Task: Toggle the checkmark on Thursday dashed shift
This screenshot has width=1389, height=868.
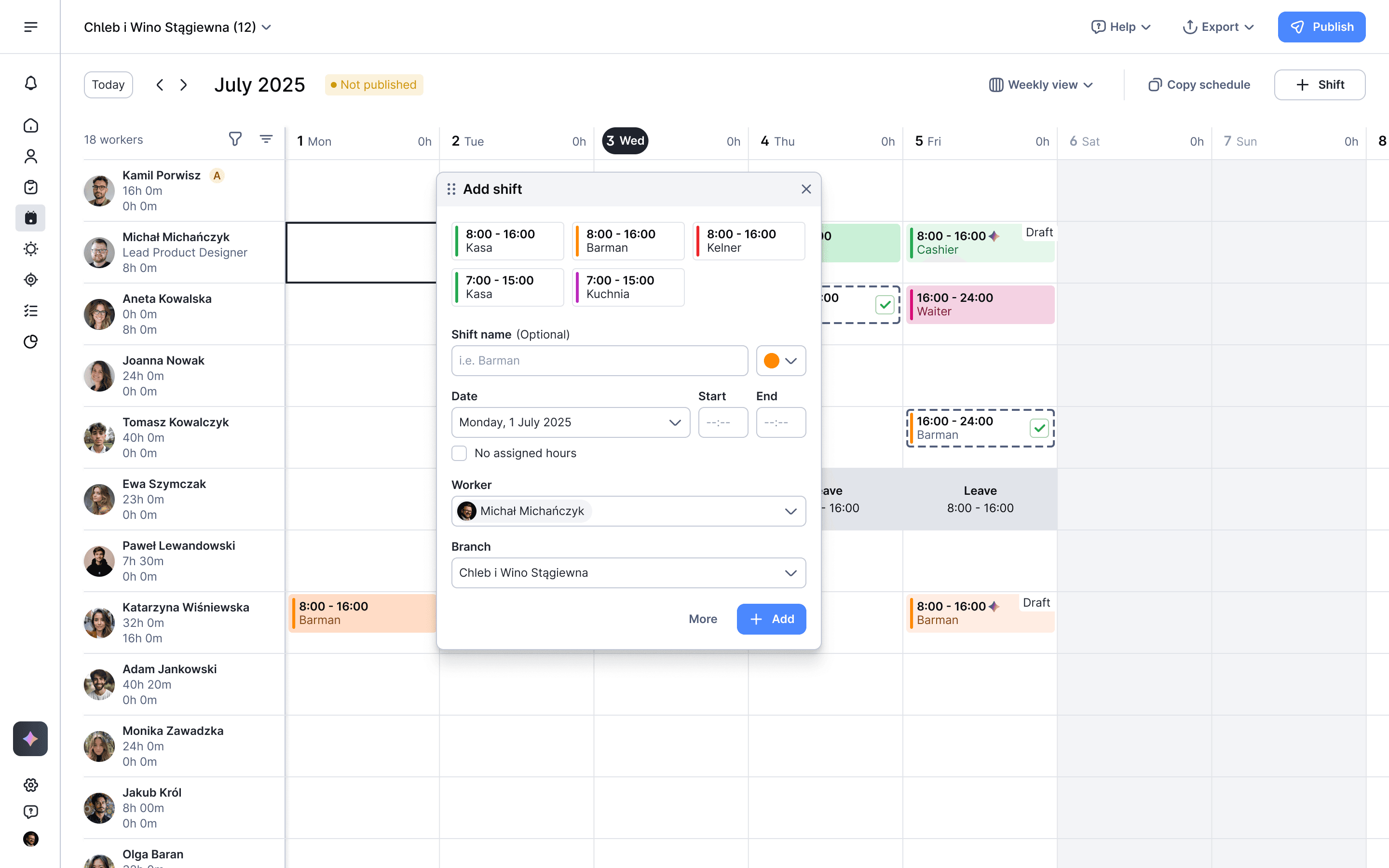Action: [885, 304]
